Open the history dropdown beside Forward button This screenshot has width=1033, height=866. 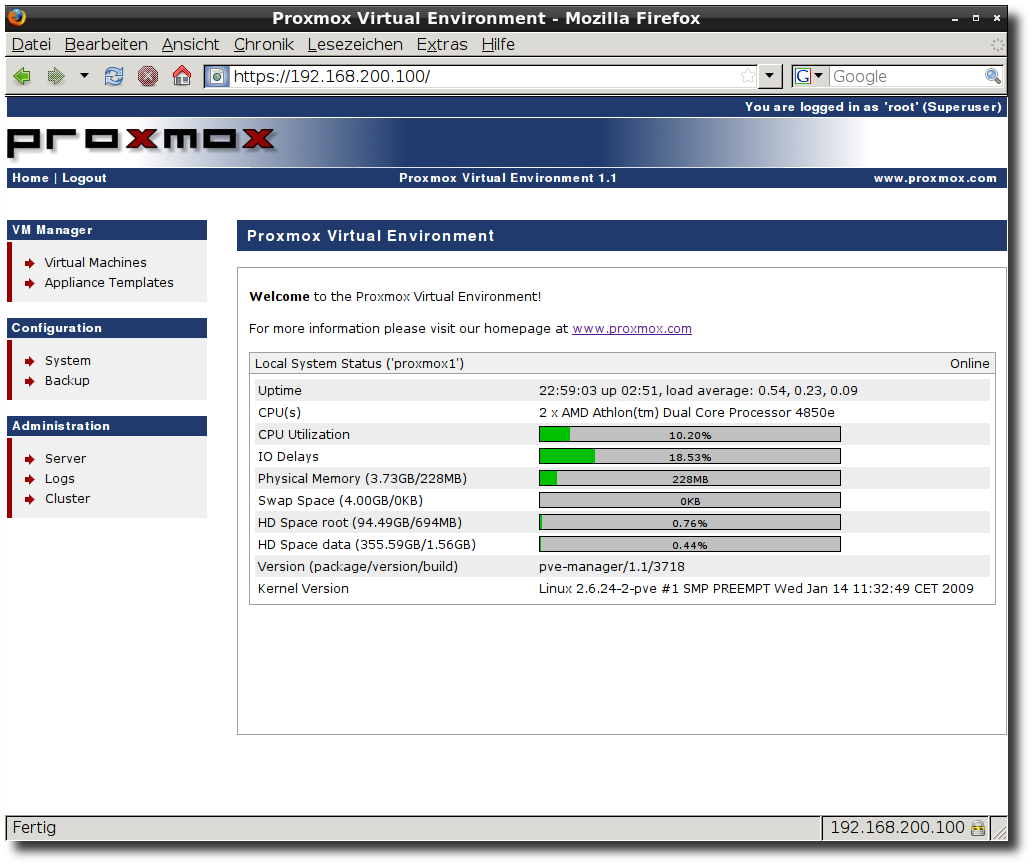click(x=84, y=77)
